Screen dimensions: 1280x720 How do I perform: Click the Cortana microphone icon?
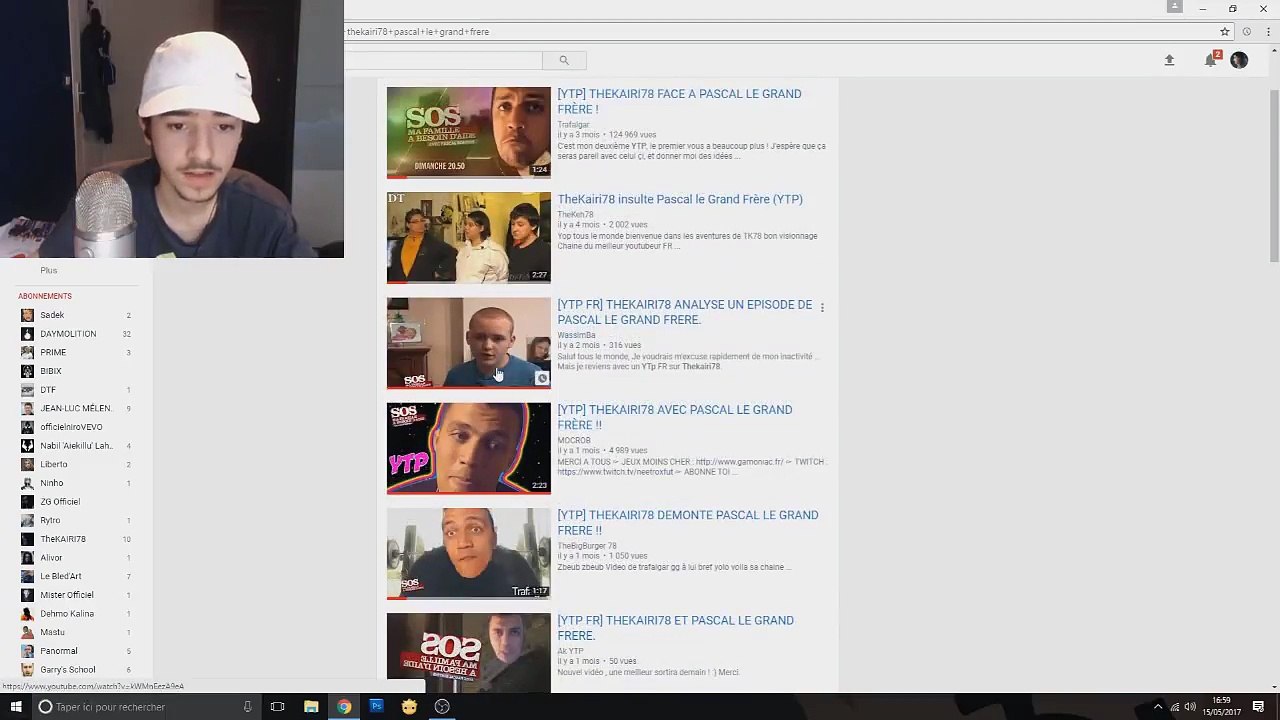click(x=247, y=707)
